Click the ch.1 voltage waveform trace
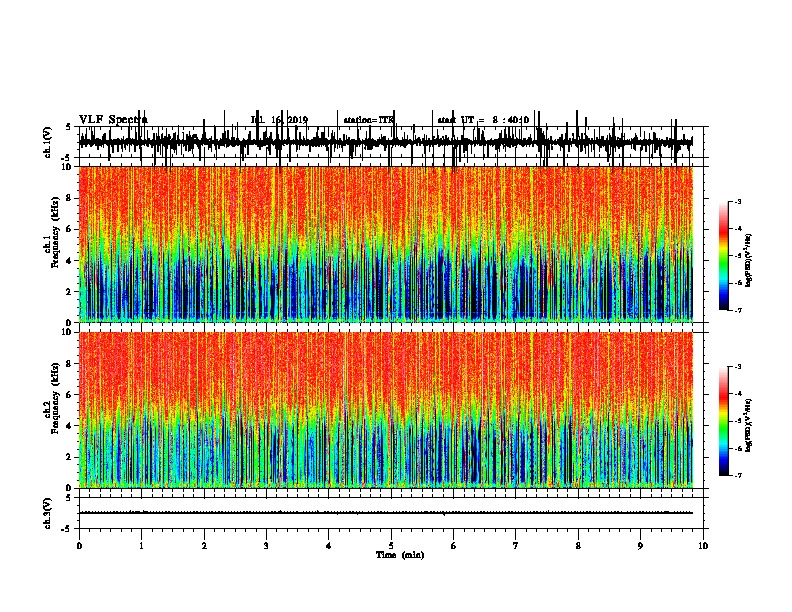 click(386, 142)
